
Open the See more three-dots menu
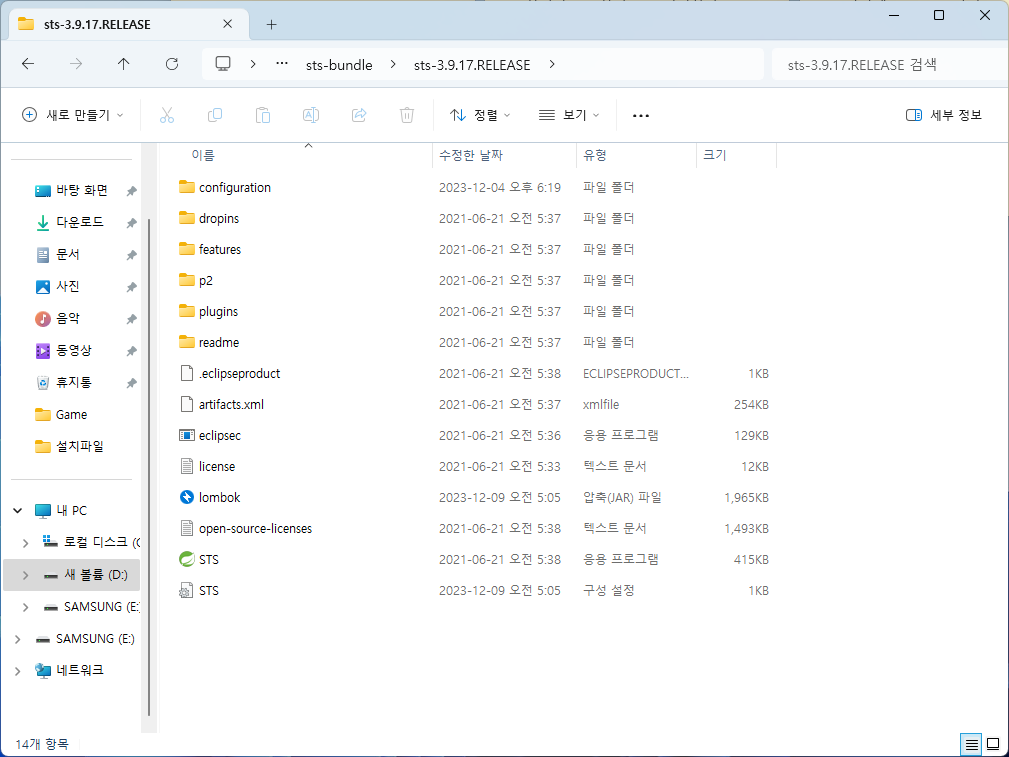tap(641, 115)
